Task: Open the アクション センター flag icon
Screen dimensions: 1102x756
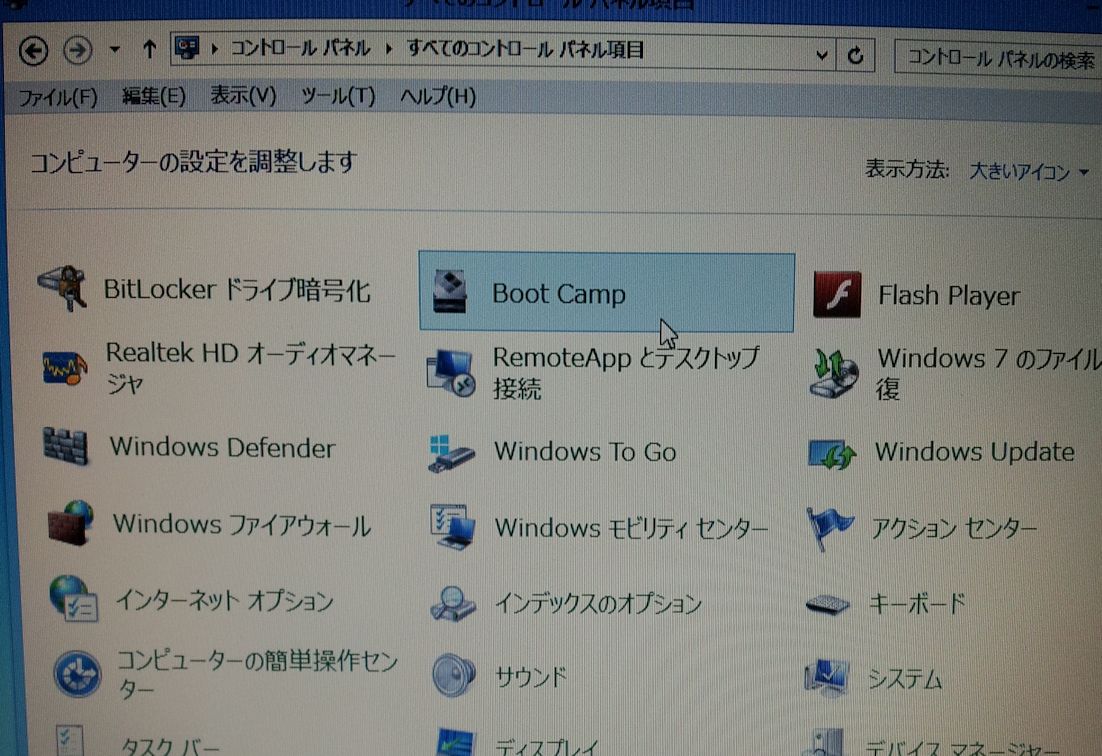Action: 830,529
